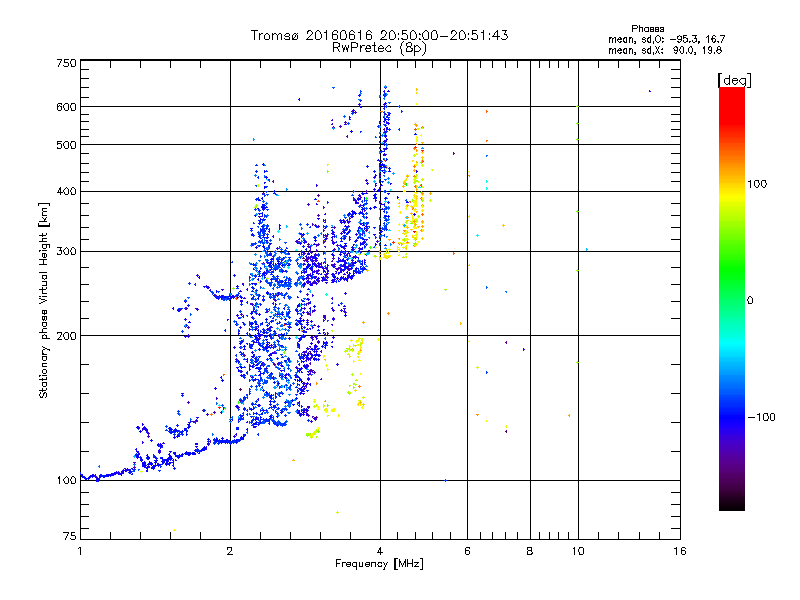Screen dimensions: 800x600
Task: Click the 'RwPretec (8p)' subtitle
Action: coord(379,48)
